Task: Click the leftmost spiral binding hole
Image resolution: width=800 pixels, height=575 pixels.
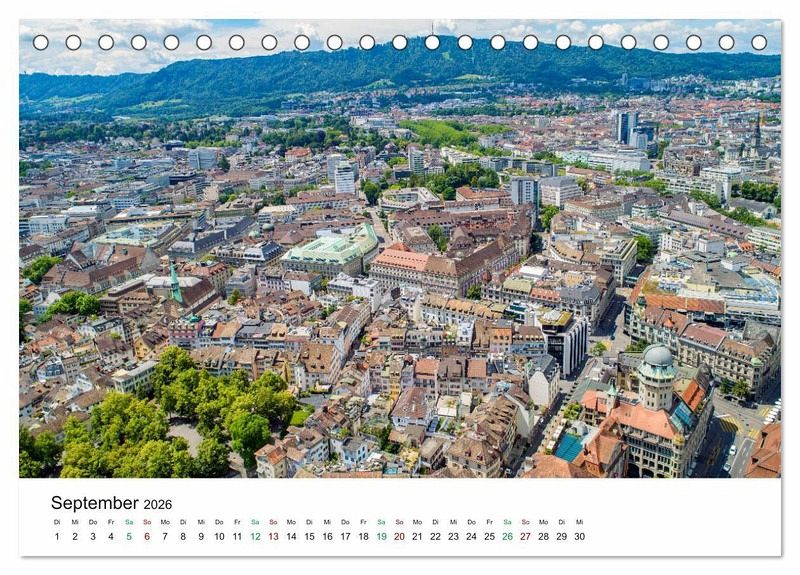Action: 41,42
